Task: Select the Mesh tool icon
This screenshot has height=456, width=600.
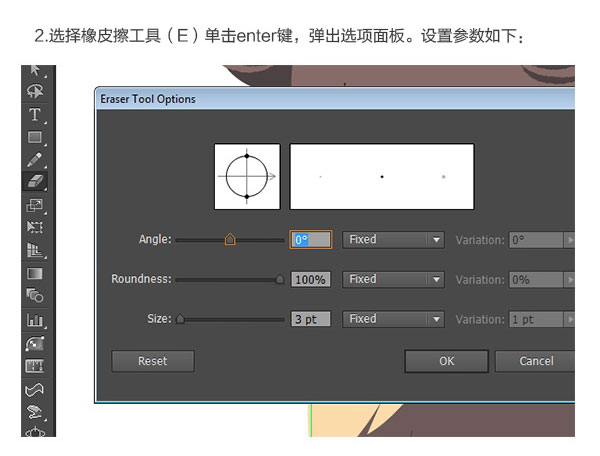Action: click(35, 344)
